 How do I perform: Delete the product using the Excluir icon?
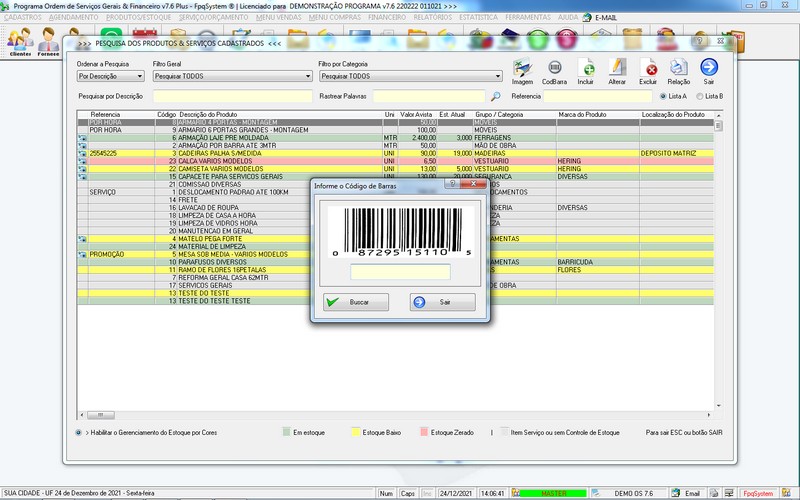pyautogui.click(x=648, y=69)
